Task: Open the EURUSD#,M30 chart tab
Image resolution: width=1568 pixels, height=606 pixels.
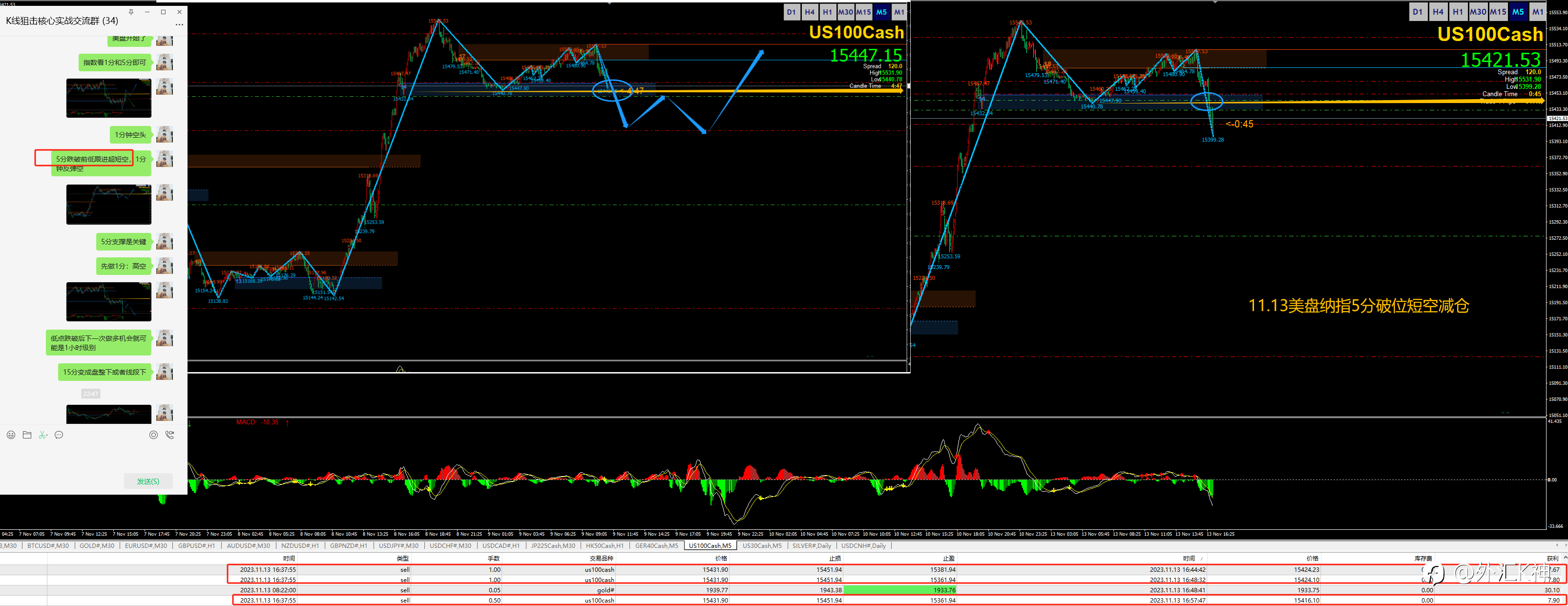Action: [146, 546]
